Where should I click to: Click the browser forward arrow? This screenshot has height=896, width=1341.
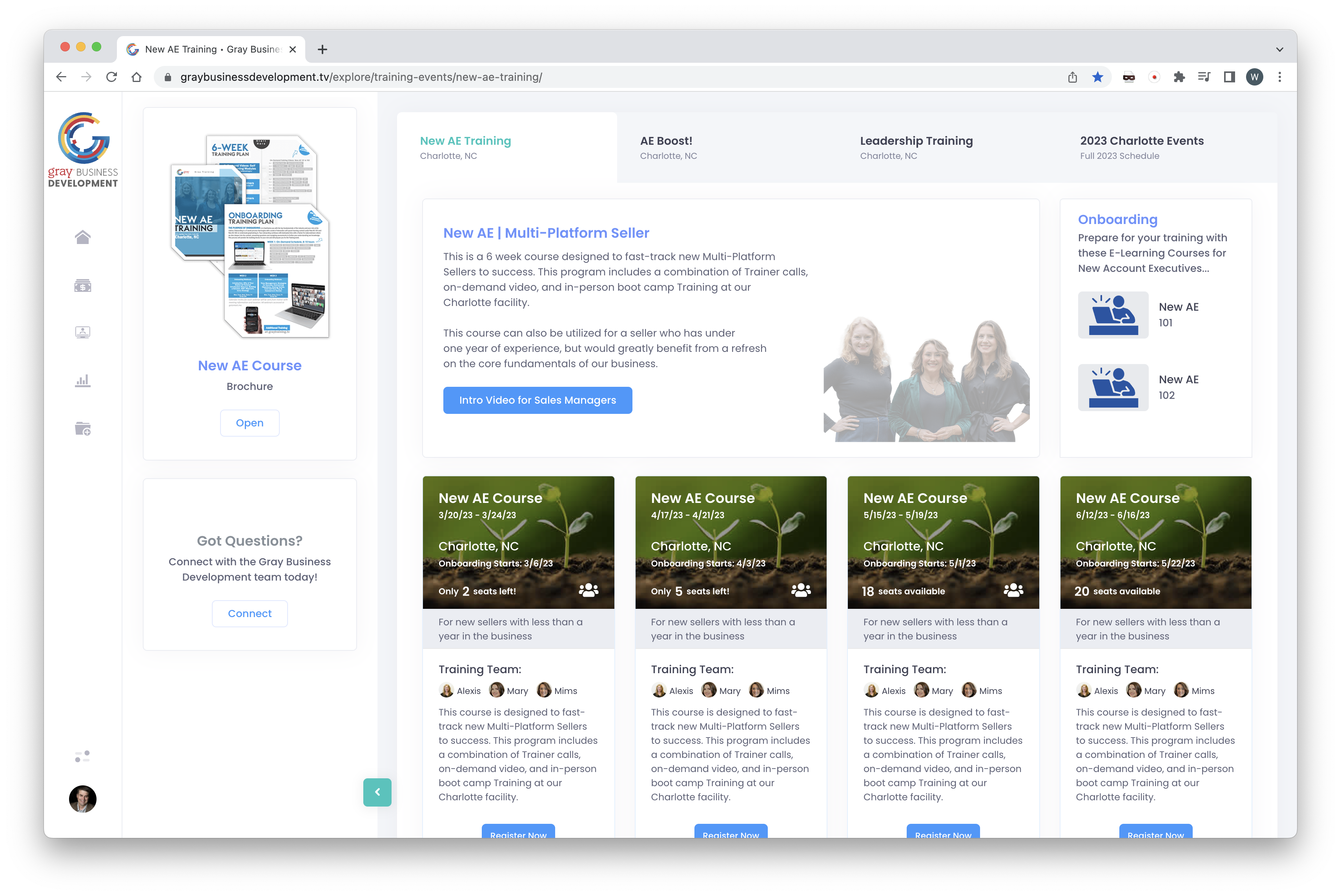pyautogui.click(x=86, y=77)
